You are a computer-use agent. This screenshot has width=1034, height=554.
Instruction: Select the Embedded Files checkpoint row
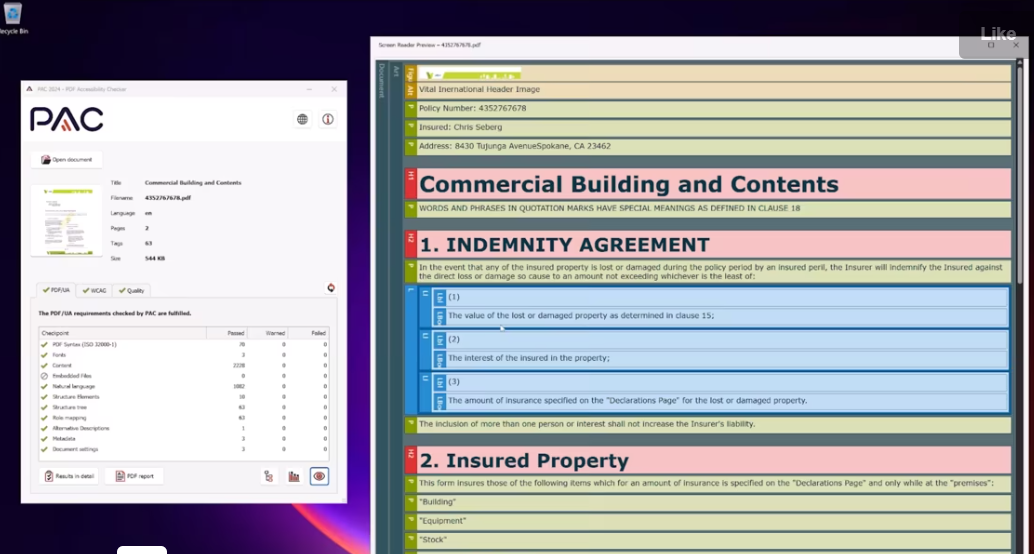(x=184, y=376)
